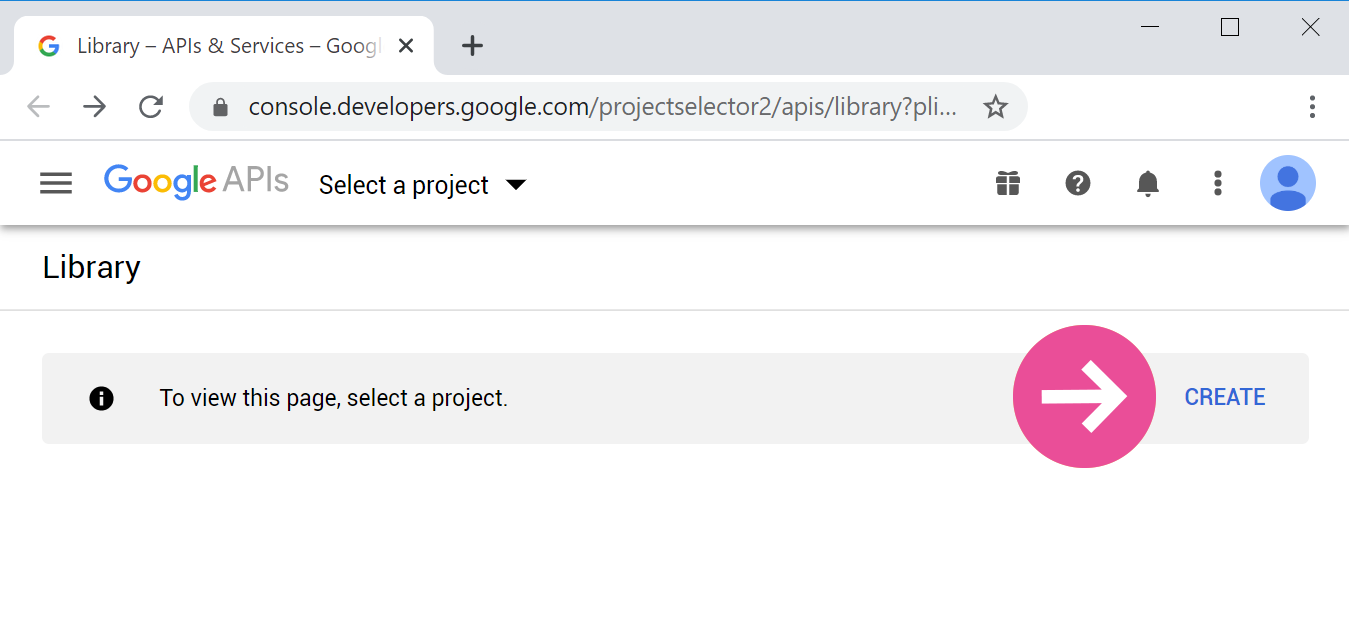Minimize the Chrome window

1150,28
